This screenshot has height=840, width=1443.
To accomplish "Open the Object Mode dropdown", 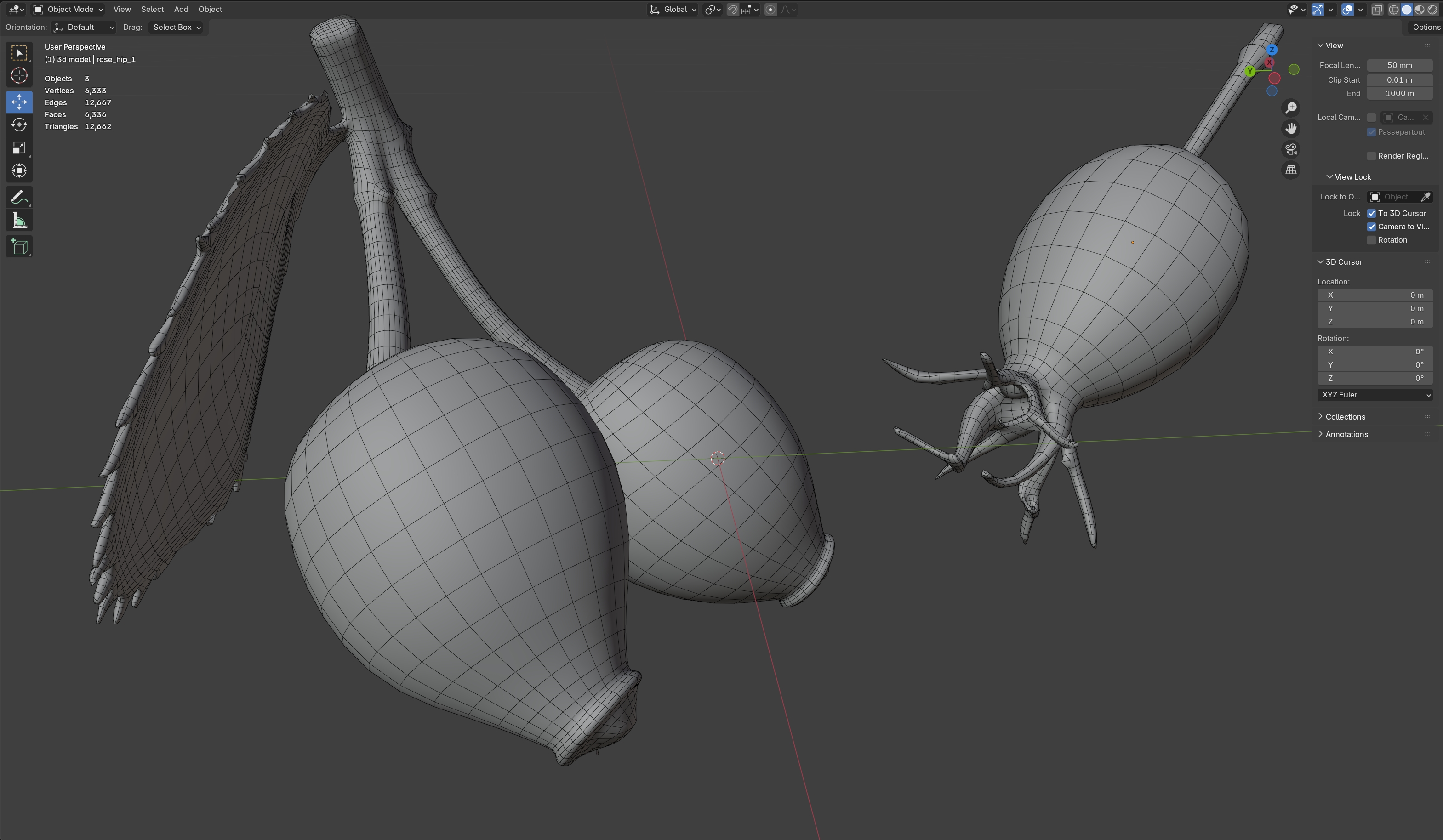I will tap(68, 9).
